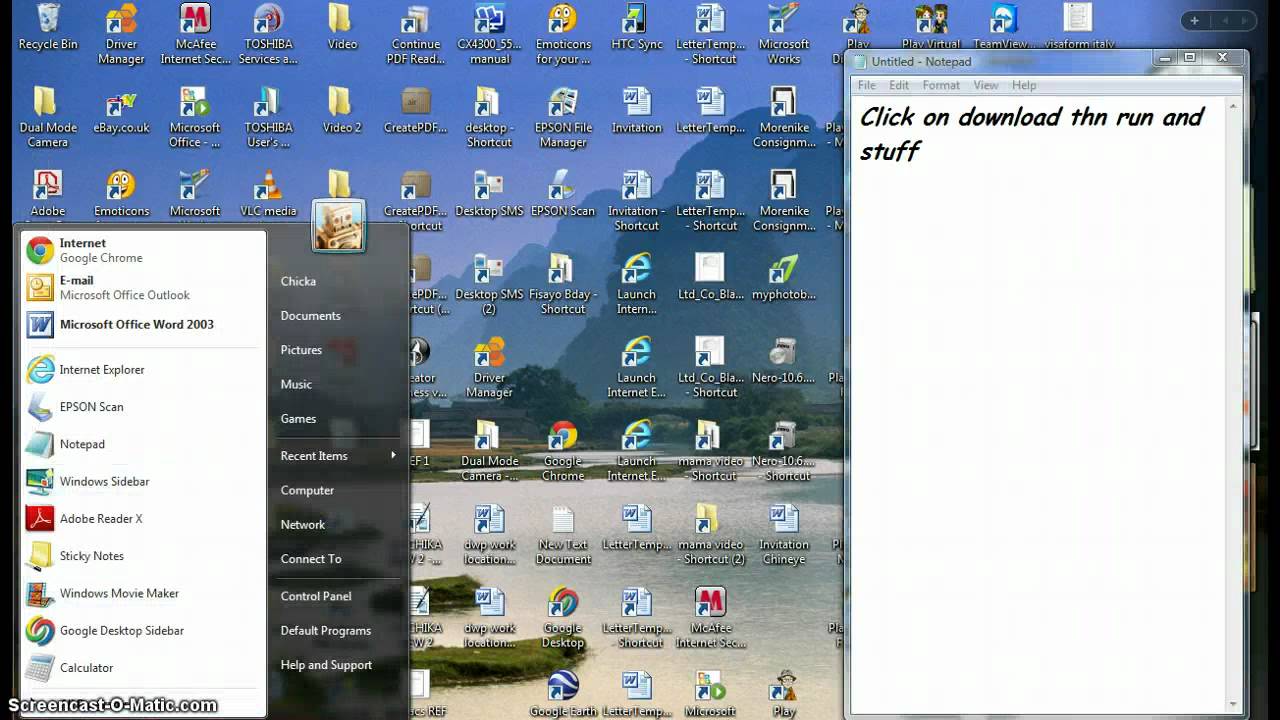Open the EPSON File Manager desktop icon
This screenshot has width=1280, height=720.
pos(563,118)
